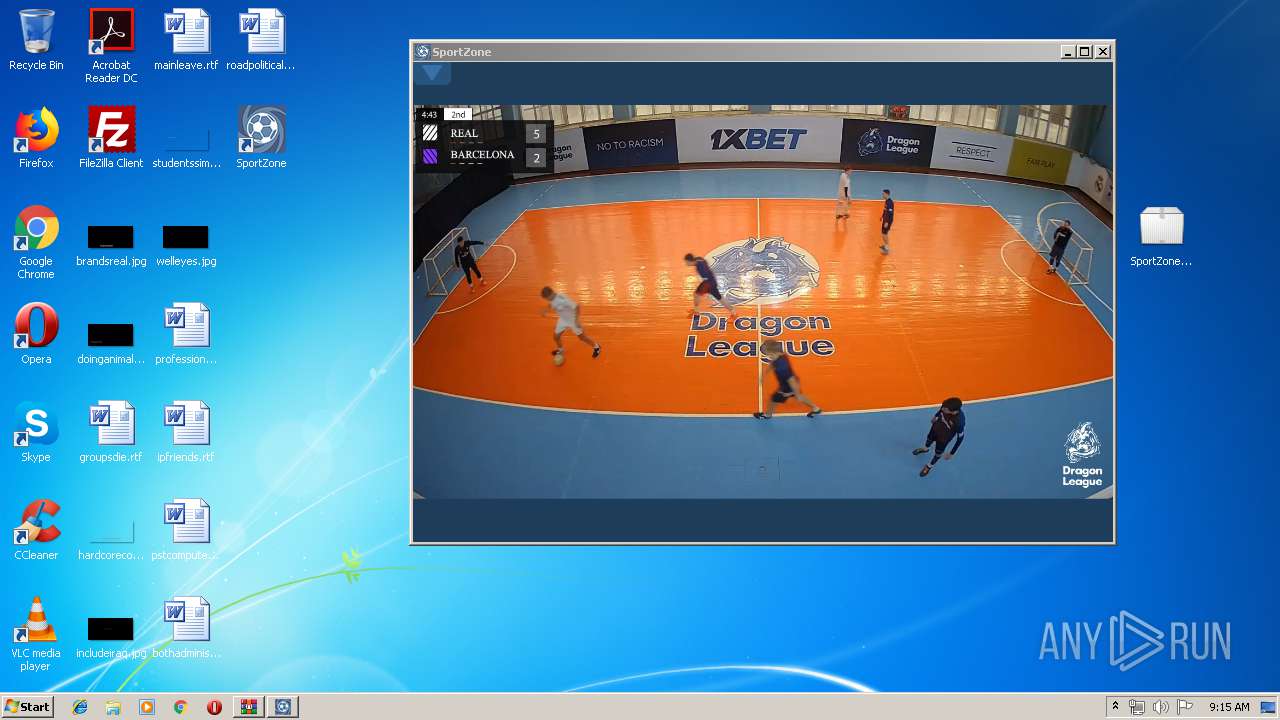Click the 2nd half indicator label

tap(458, 114)
